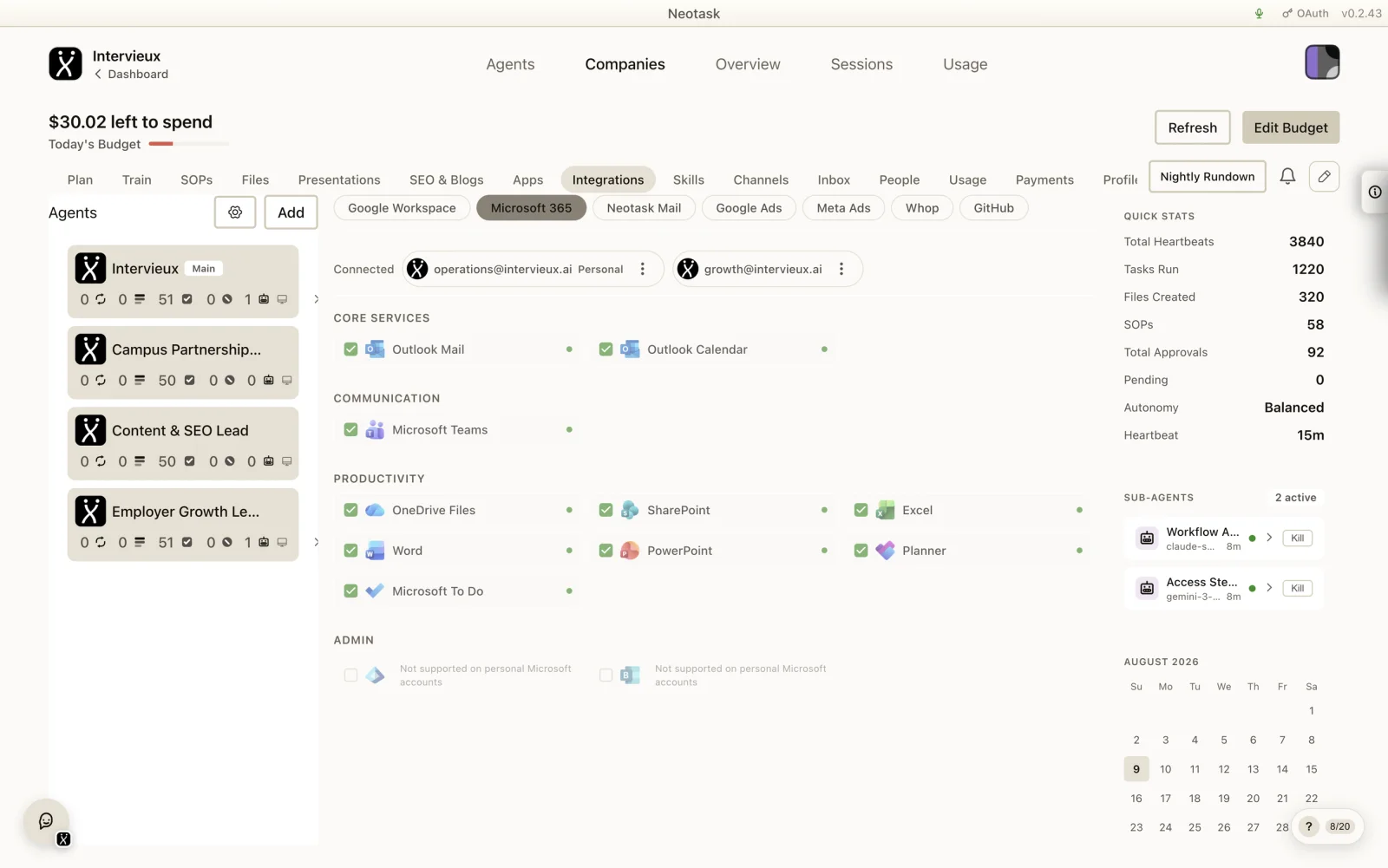Click the Planner icon
Image resolution: width=1388 pixels, height=868 pixels.
click(885, 551)
